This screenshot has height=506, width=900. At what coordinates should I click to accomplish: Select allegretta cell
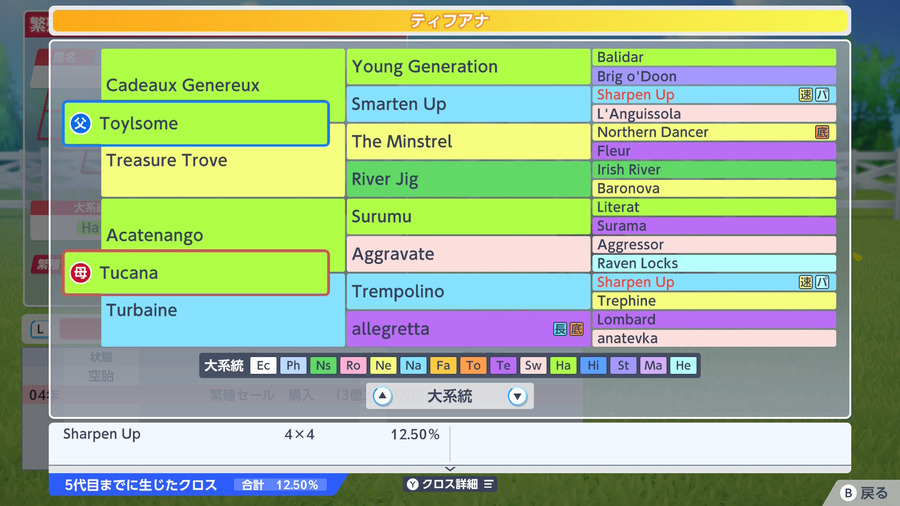click(468, 329)
